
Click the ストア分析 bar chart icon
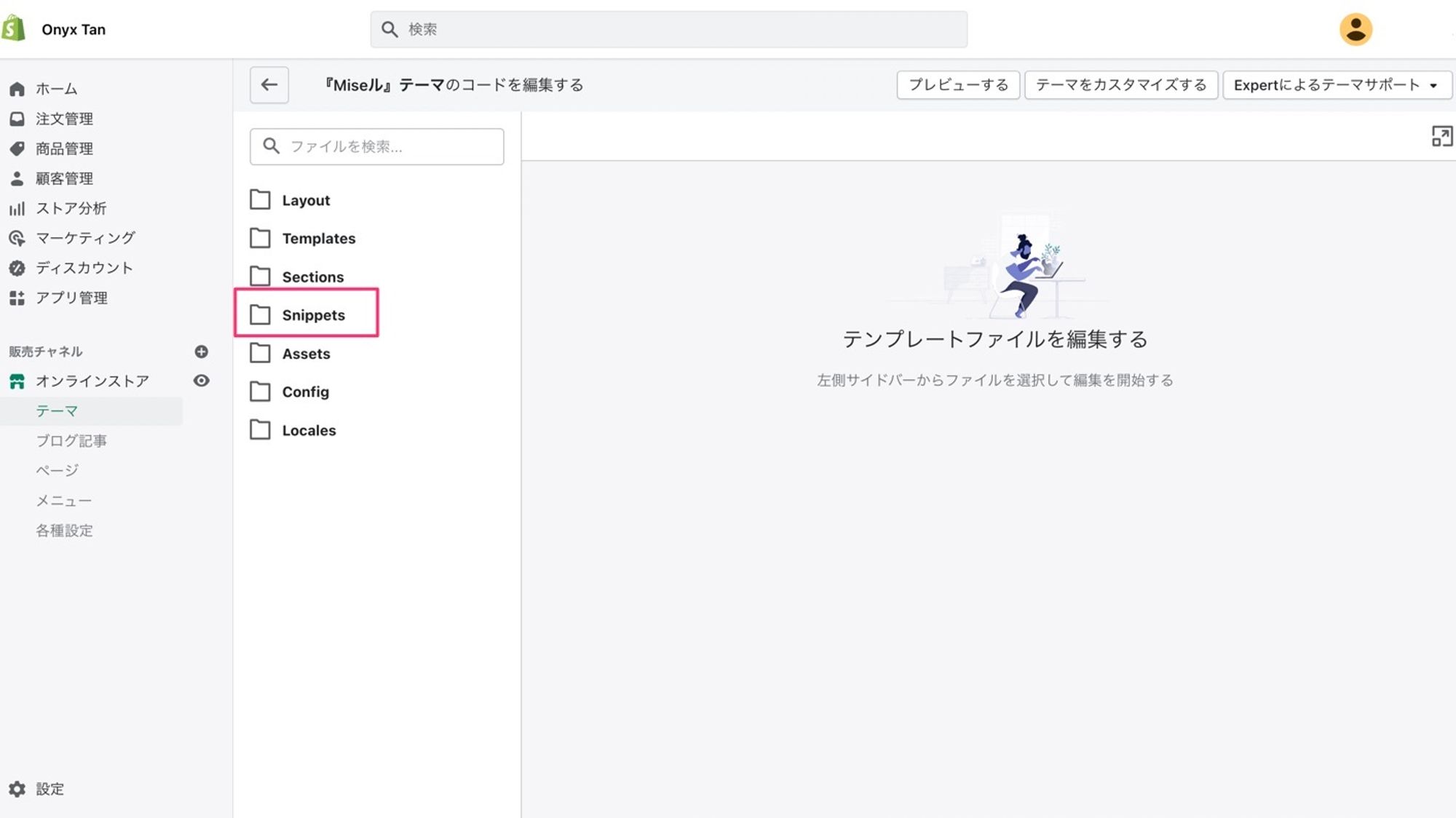(x=17, y=208)
